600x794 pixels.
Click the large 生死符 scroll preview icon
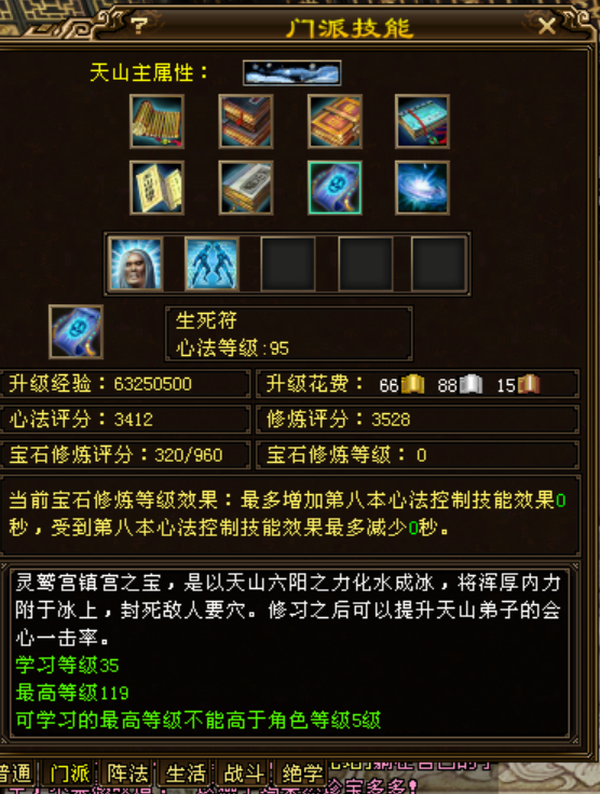coord(76,332)
